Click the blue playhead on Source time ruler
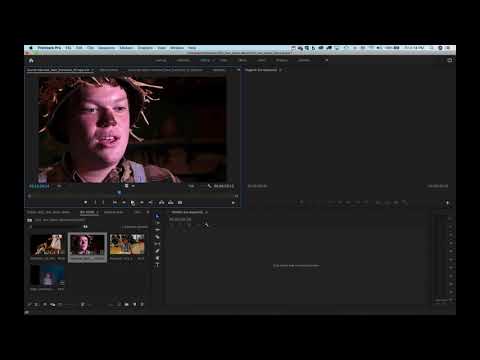 tap(119, 192)
